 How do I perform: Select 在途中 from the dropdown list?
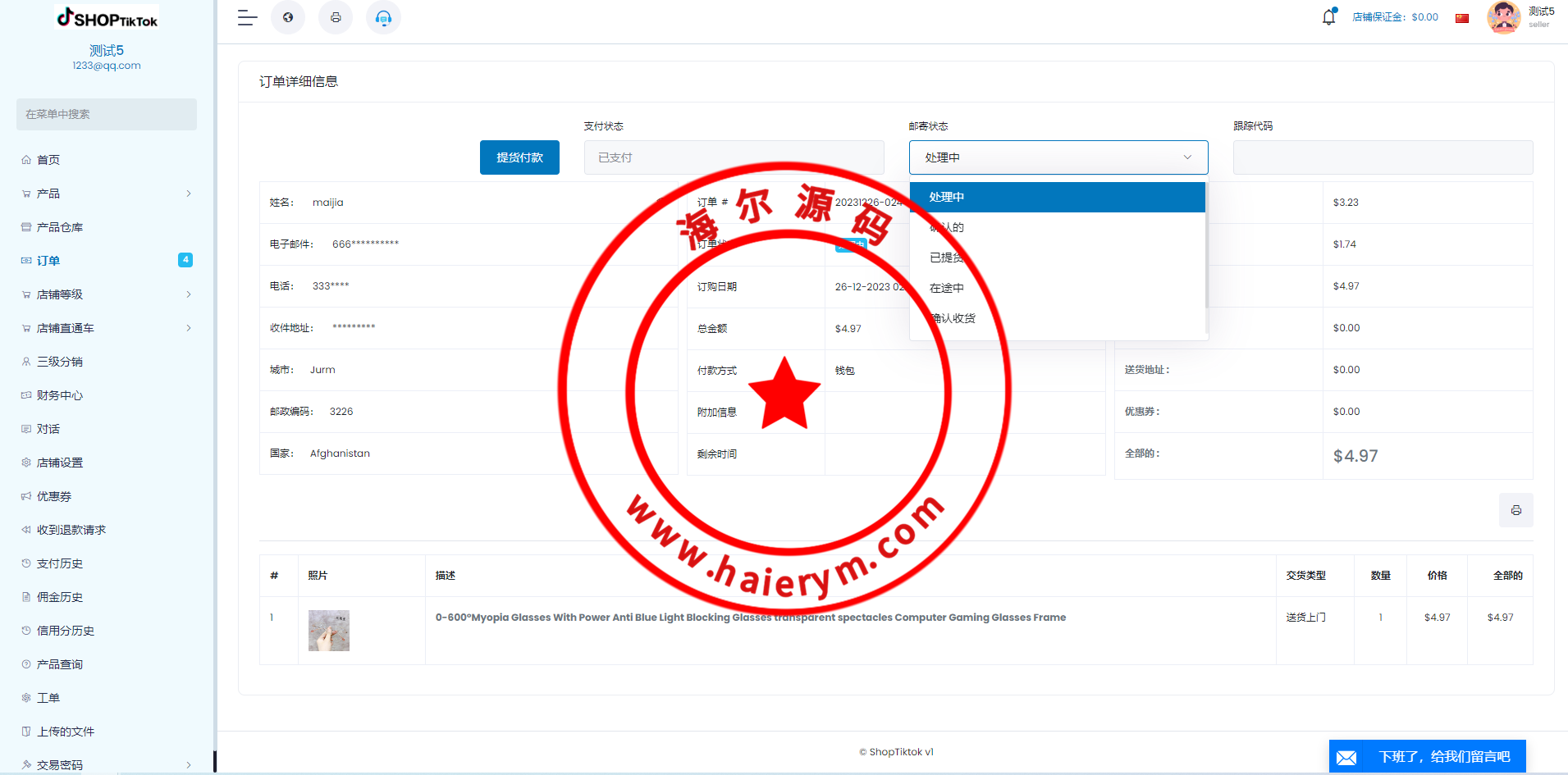[947, 288]
